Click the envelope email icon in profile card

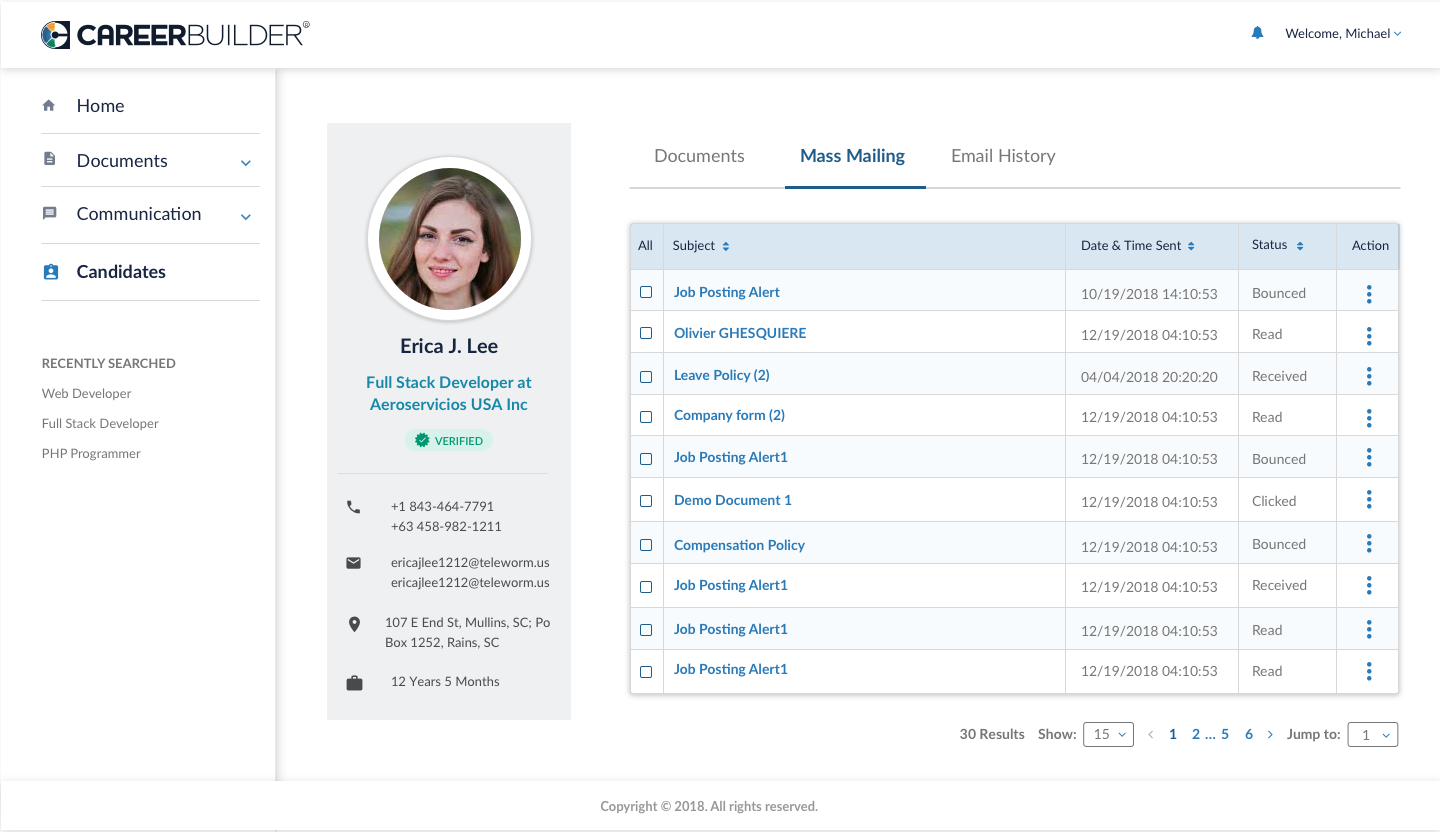pos(353,563)
